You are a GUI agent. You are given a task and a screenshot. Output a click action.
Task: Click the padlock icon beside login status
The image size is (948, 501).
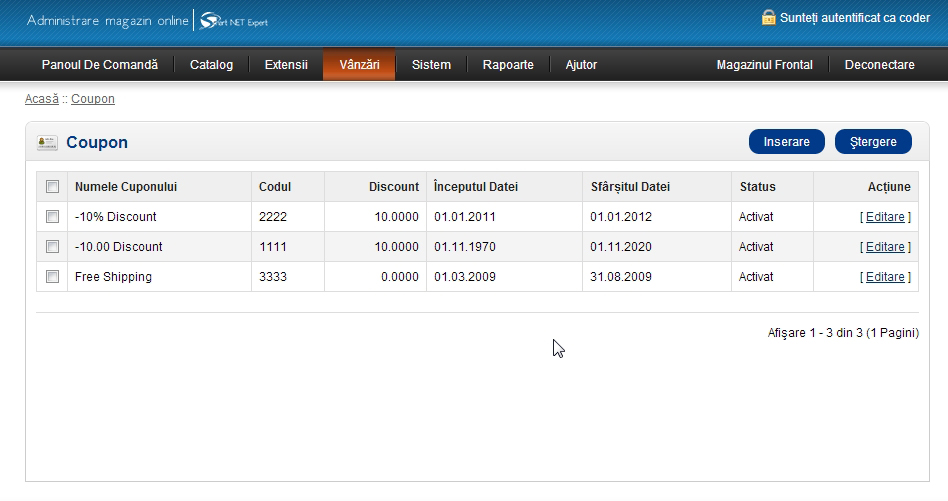(768, 18)
